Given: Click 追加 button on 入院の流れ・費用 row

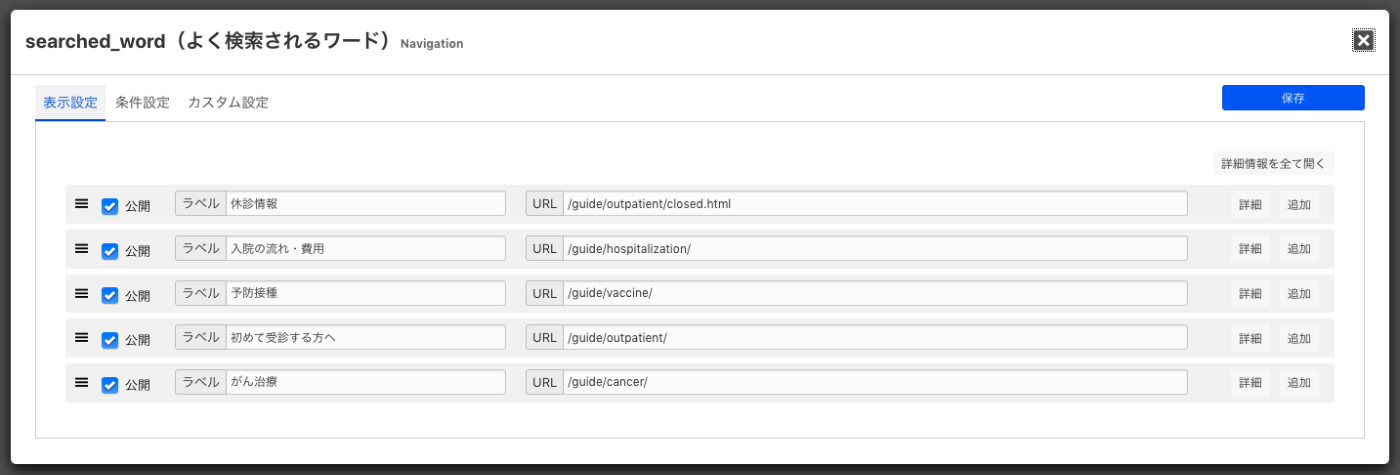Looking at the screenshot, I should coord(1298,249).
